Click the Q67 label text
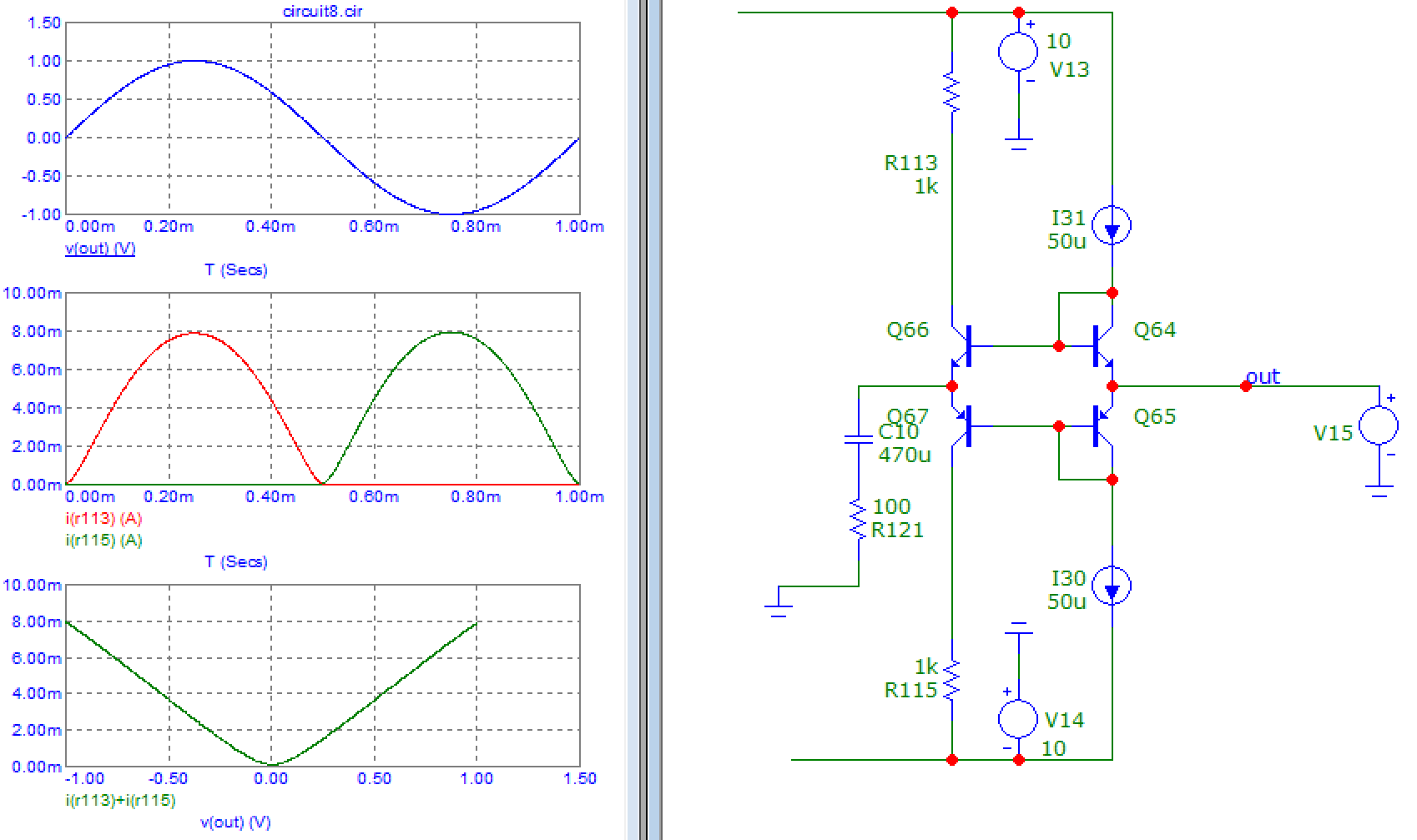 (907, 415)
